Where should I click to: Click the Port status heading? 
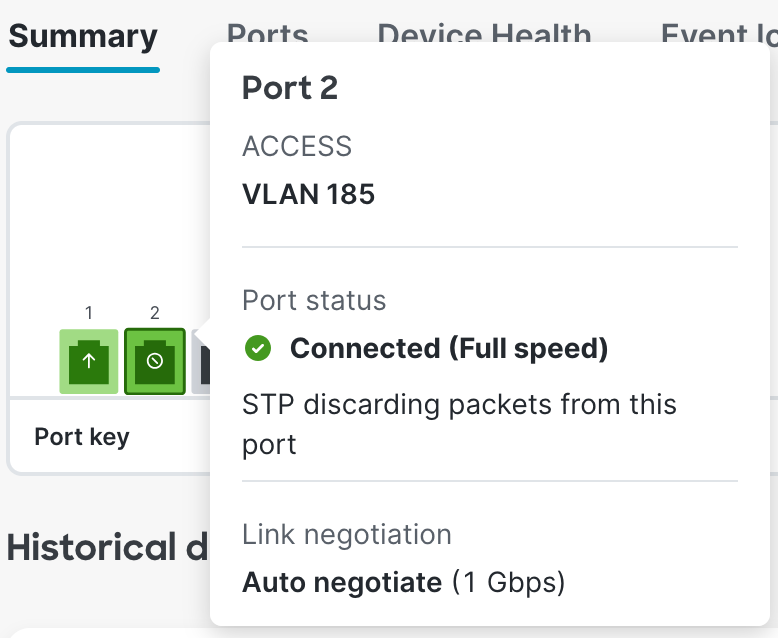(x=314, y=300)
